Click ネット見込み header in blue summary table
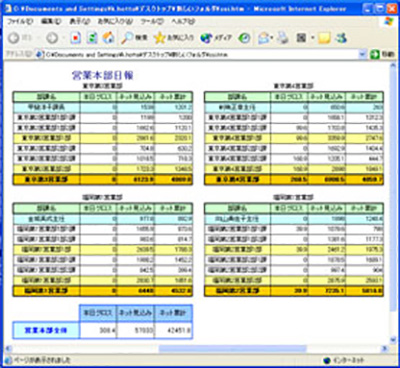Screen dimensions: 400x368 point(135,313)
